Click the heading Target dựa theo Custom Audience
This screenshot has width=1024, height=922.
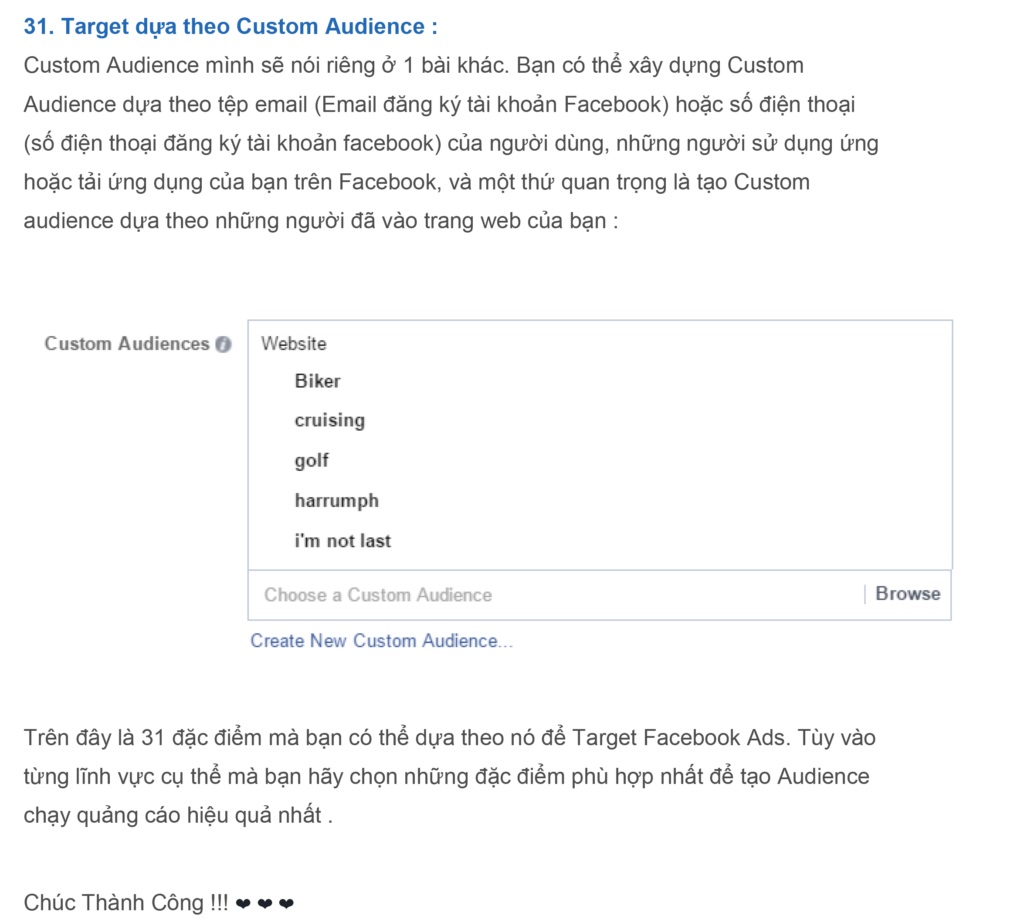(x=228, y=27)
